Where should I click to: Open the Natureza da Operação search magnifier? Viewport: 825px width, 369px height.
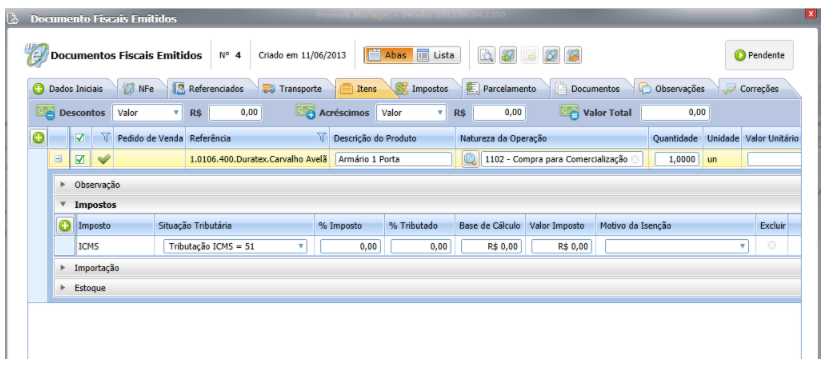[x=470, y=159]
